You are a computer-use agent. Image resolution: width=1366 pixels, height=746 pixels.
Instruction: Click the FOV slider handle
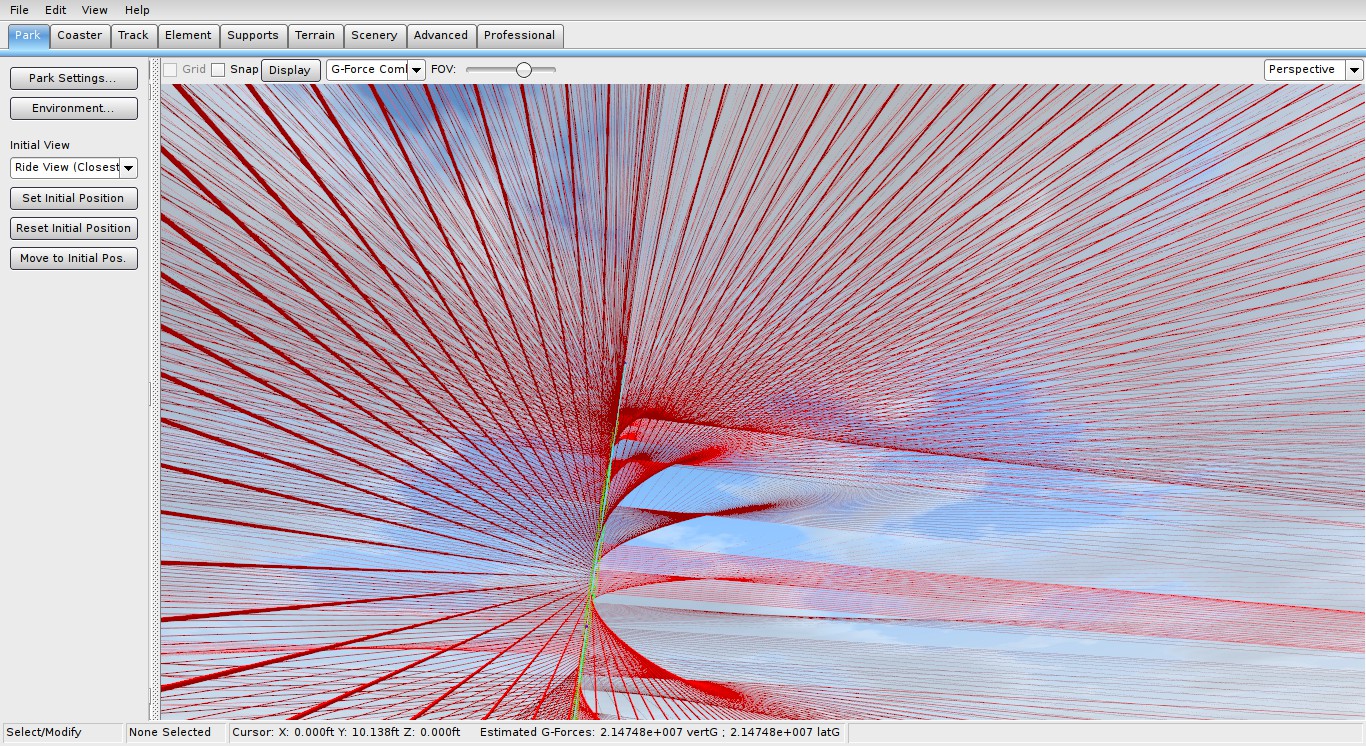click(523, 70)
